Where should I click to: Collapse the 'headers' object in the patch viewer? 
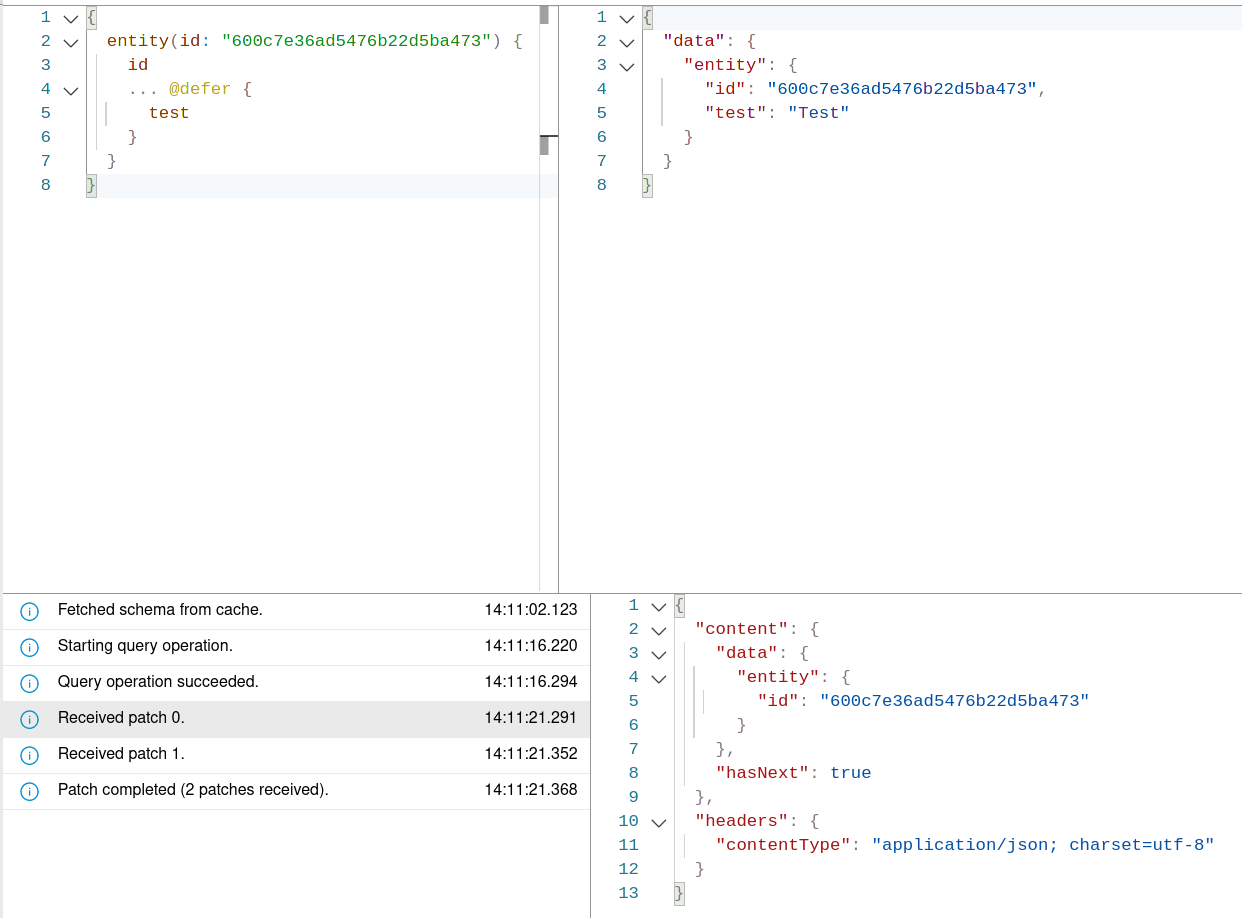[x=658, y=821]
